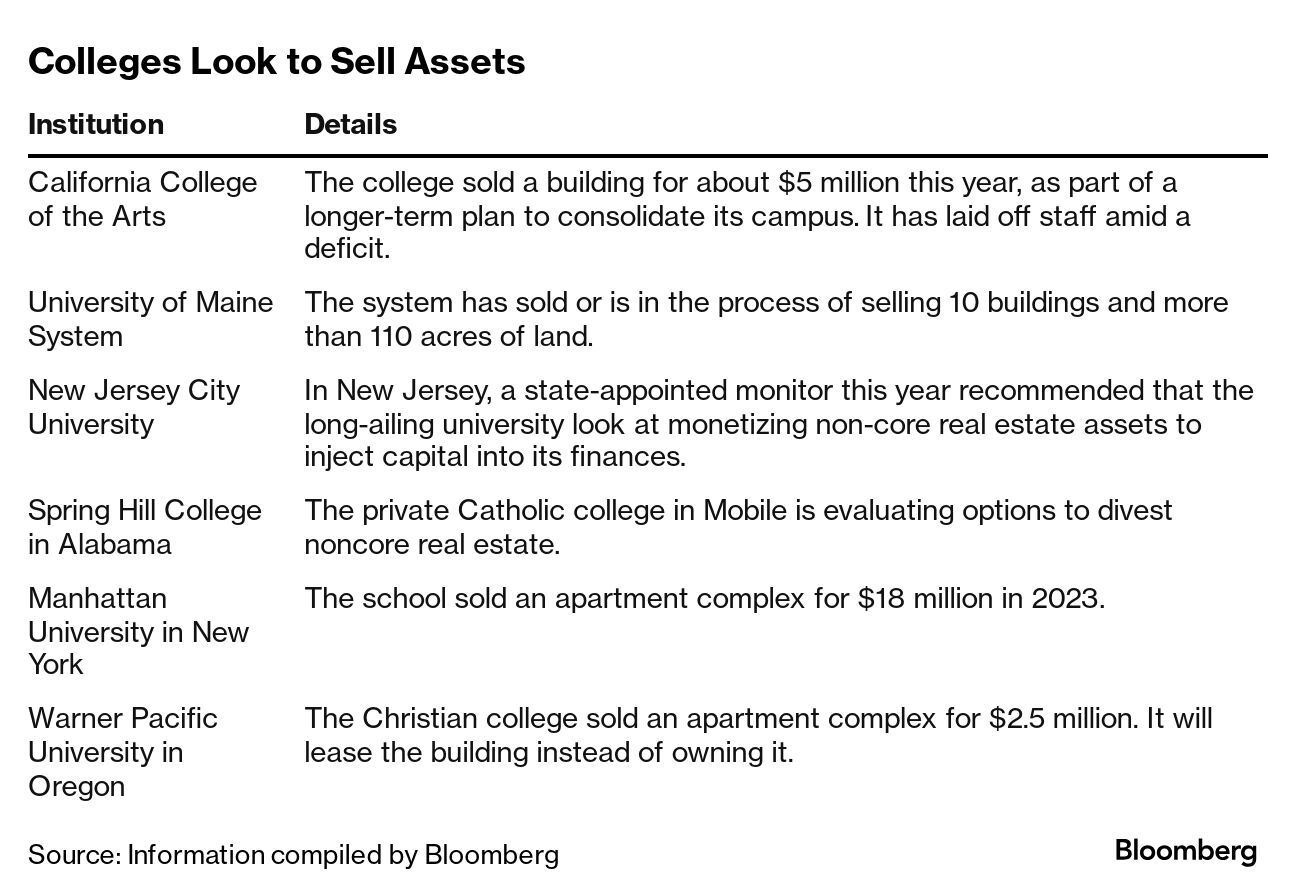This screenshot has width=1296, height=896.
Task: Click the Christian college lease details text
Action: tap(758, 735)
